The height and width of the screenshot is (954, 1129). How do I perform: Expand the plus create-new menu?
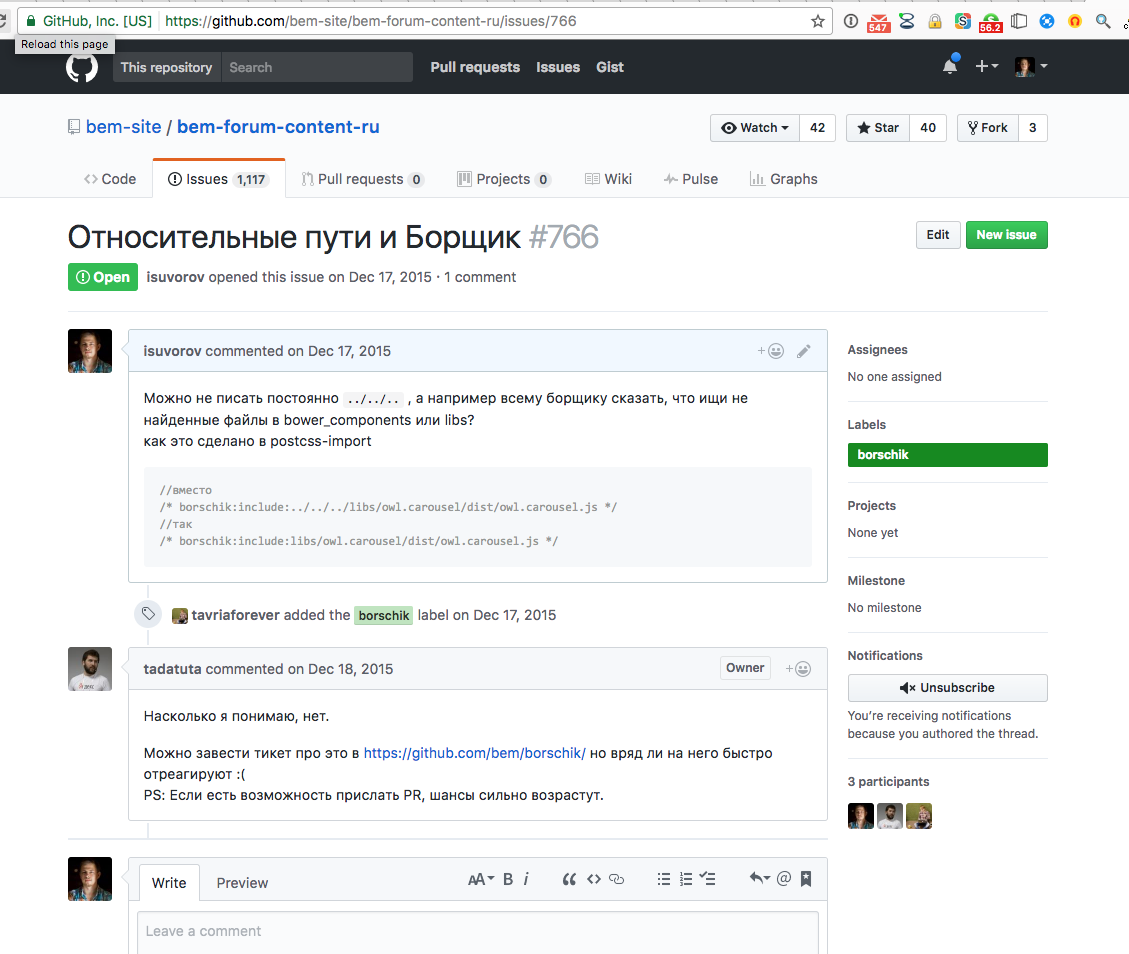click(x=986, y=66)
